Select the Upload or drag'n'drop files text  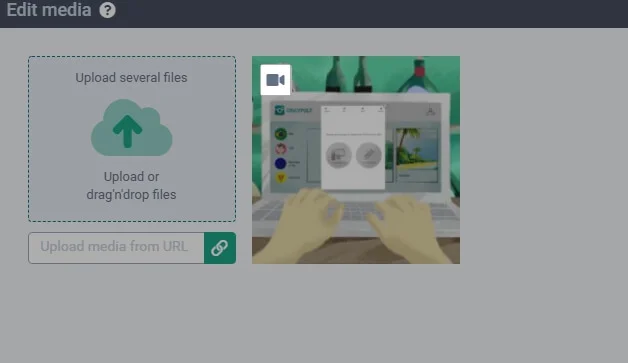131,186
